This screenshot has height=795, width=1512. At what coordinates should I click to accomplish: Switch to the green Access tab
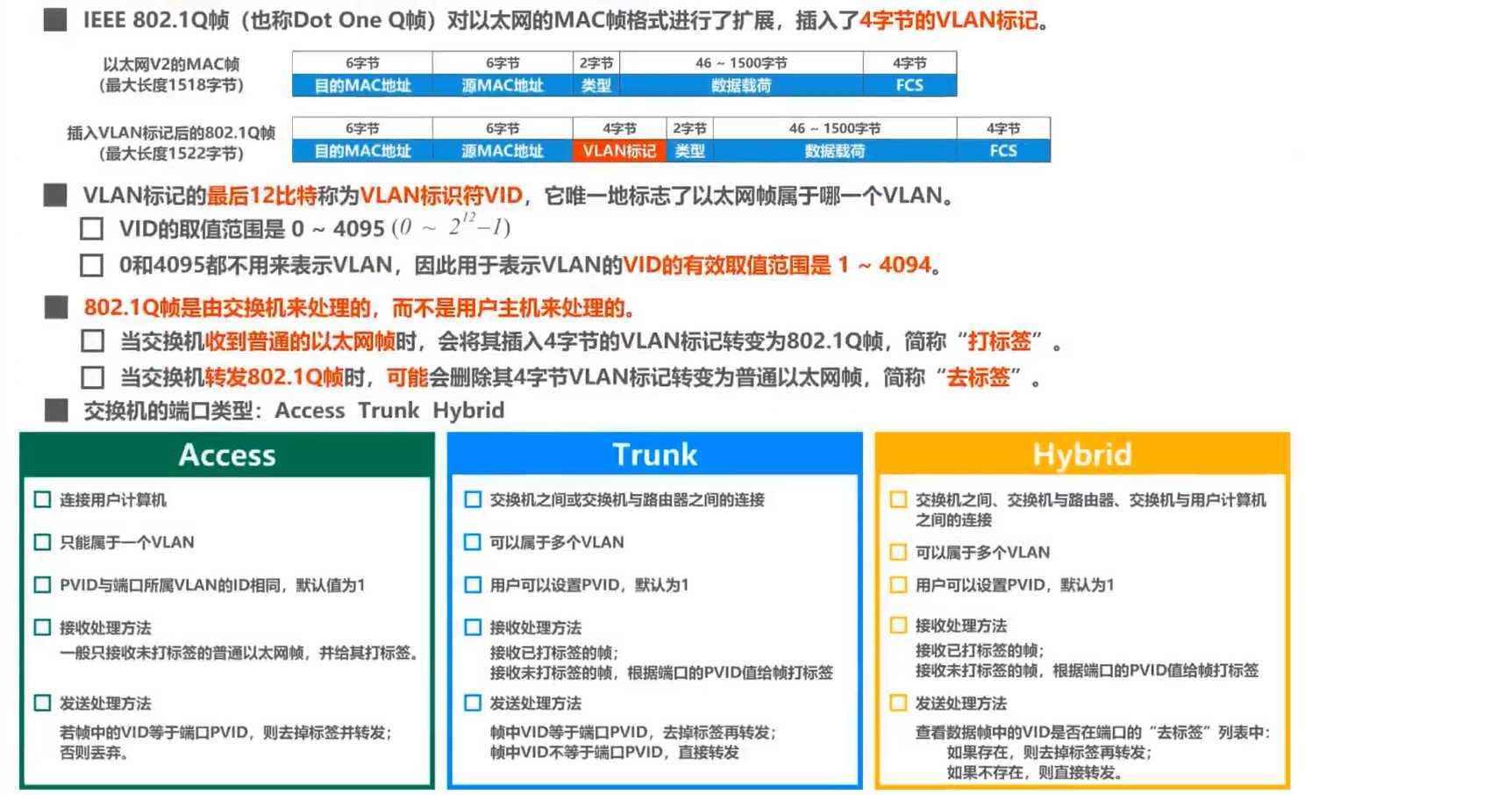(226, 454)
